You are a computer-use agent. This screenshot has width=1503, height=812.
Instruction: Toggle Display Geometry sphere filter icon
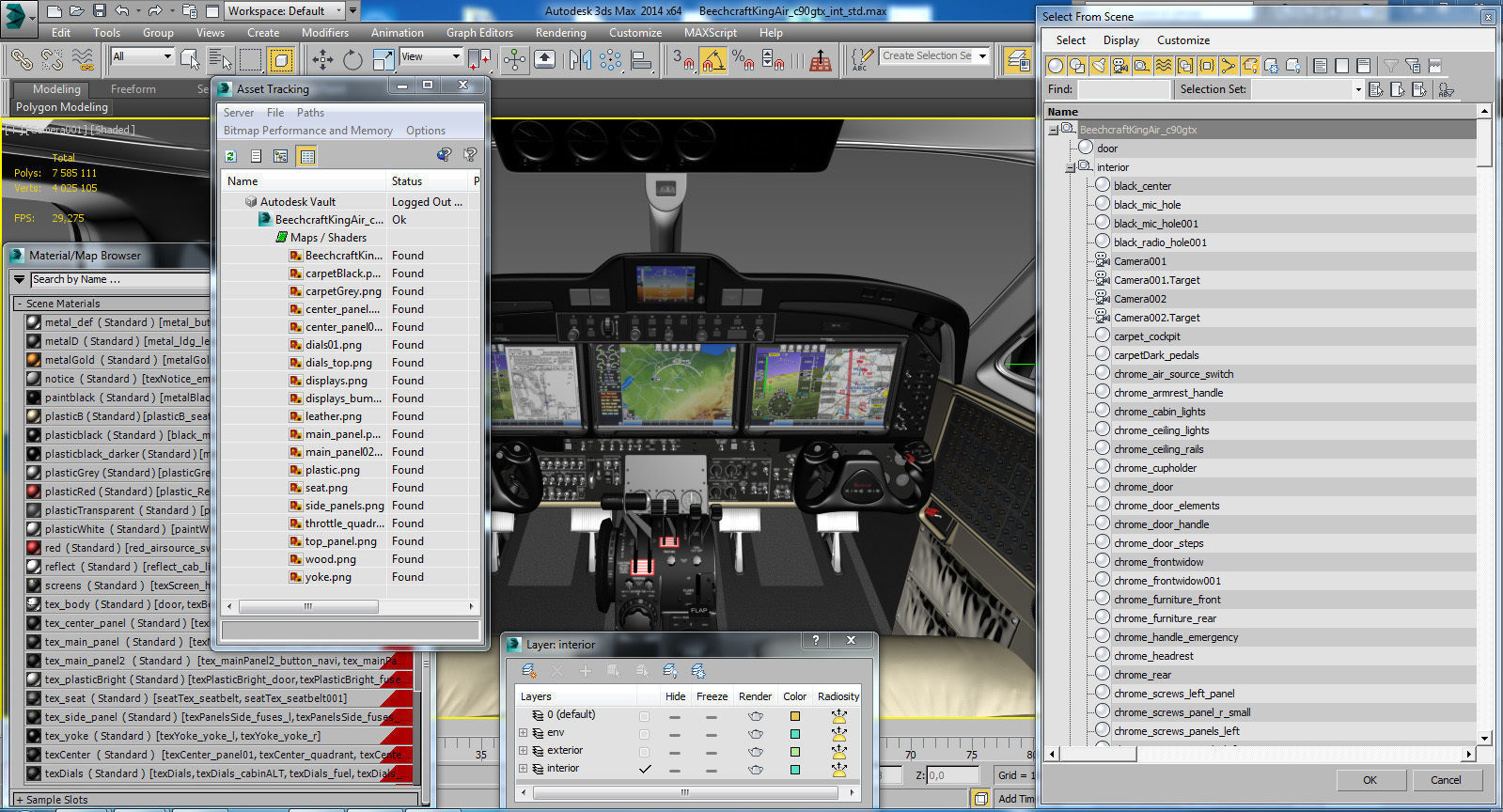pyautogui.click(x=1055, y=66)
